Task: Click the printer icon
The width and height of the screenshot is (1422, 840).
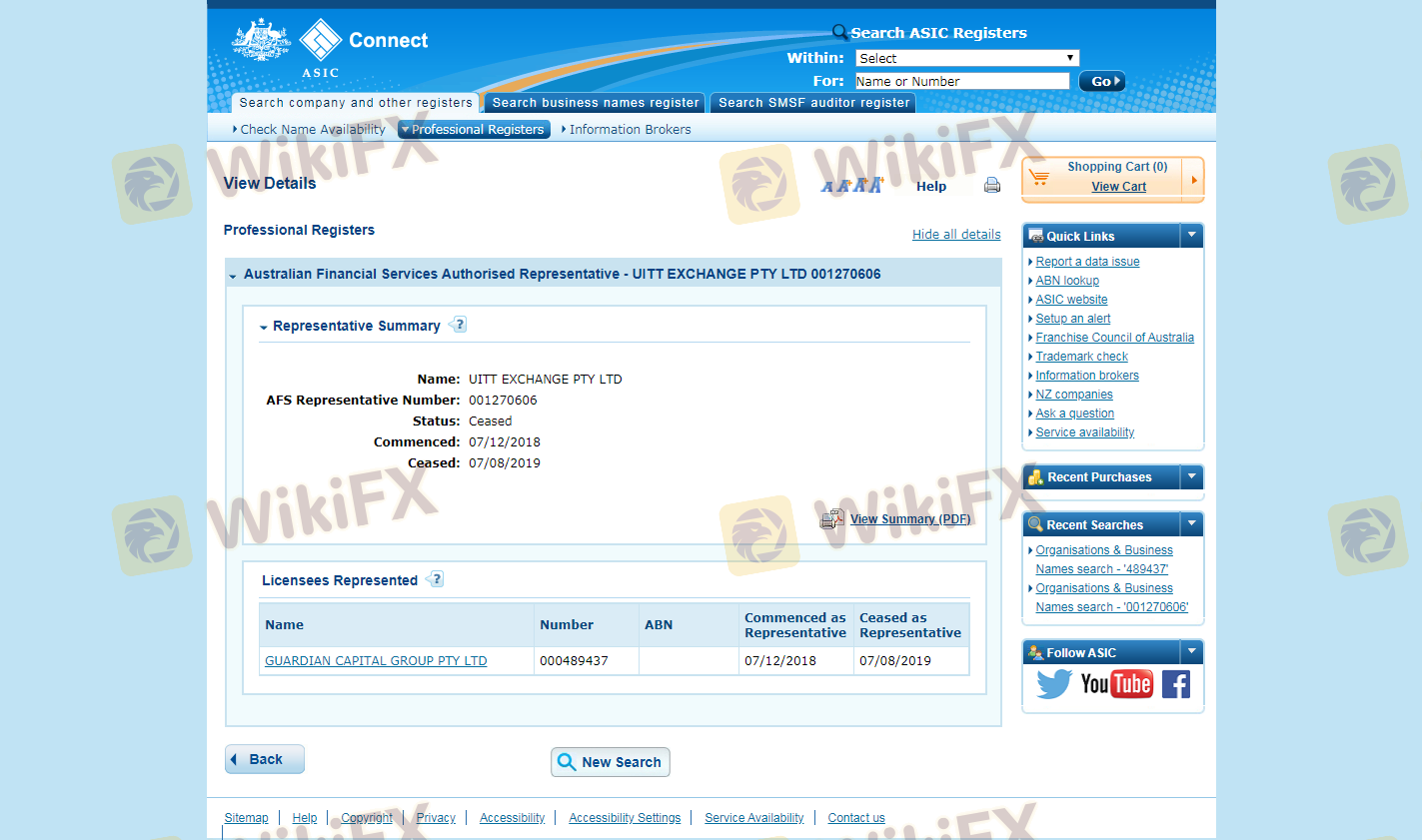Action: click(x=991, y=186)
